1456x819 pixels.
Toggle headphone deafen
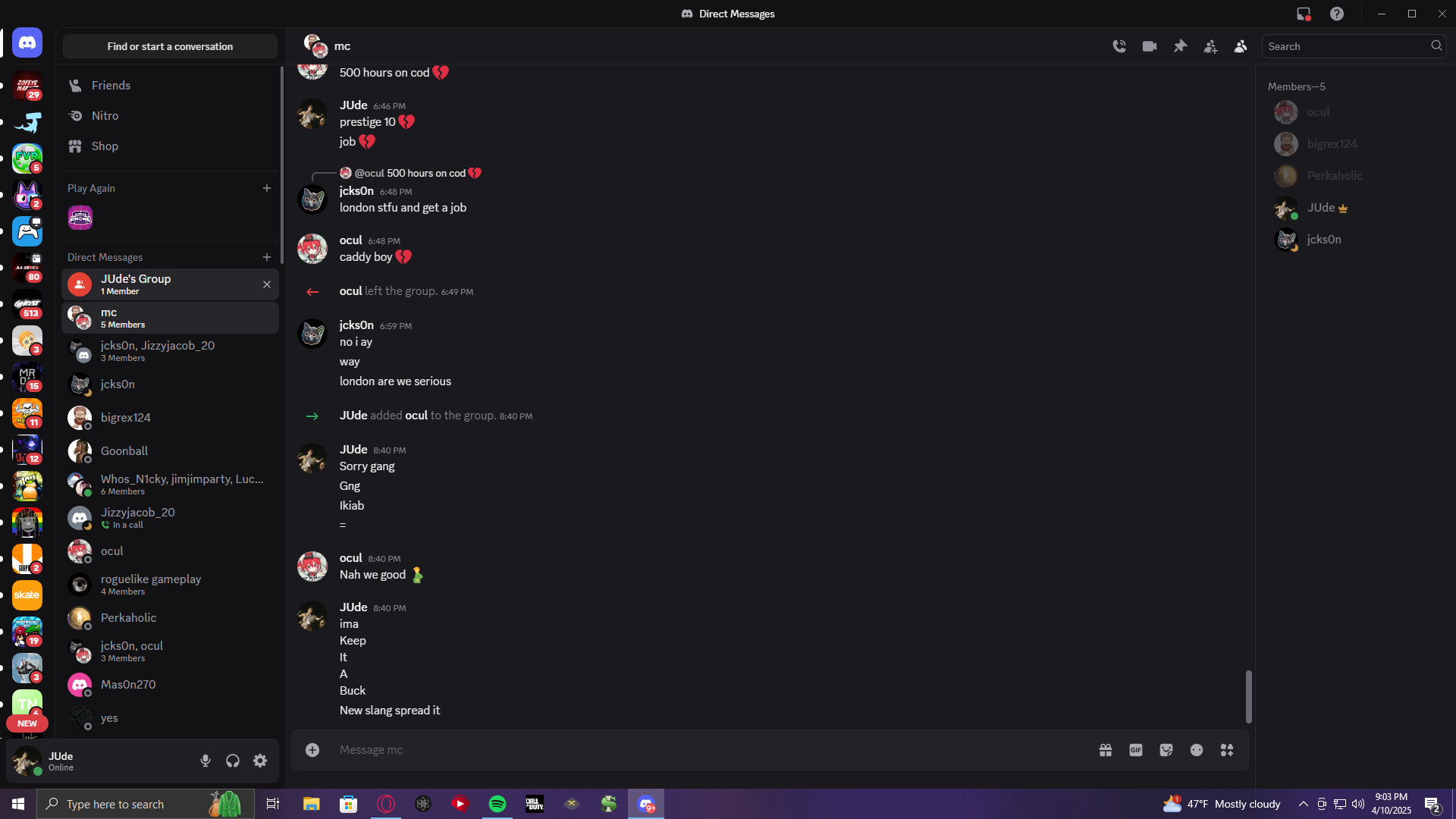233,761
